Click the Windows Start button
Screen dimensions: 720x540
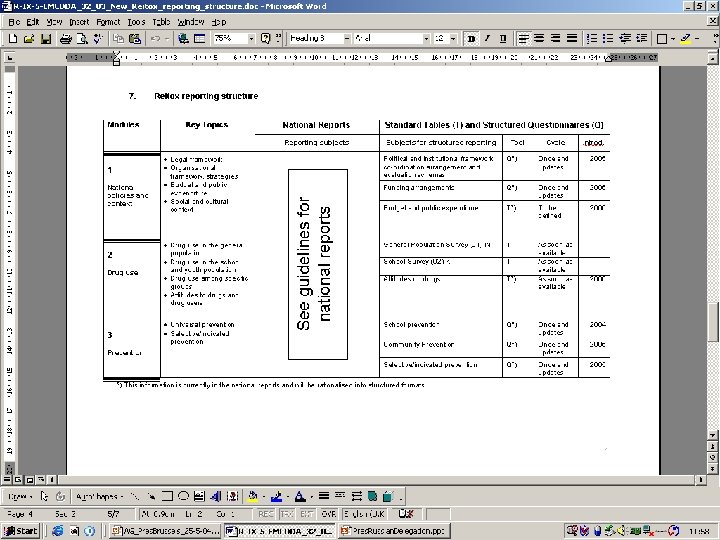pyautogui.click(x=21, y=531)
